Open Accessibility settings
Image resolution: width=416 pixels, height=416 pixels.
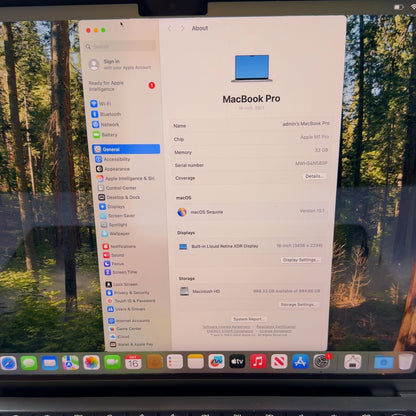click(113, 159)
